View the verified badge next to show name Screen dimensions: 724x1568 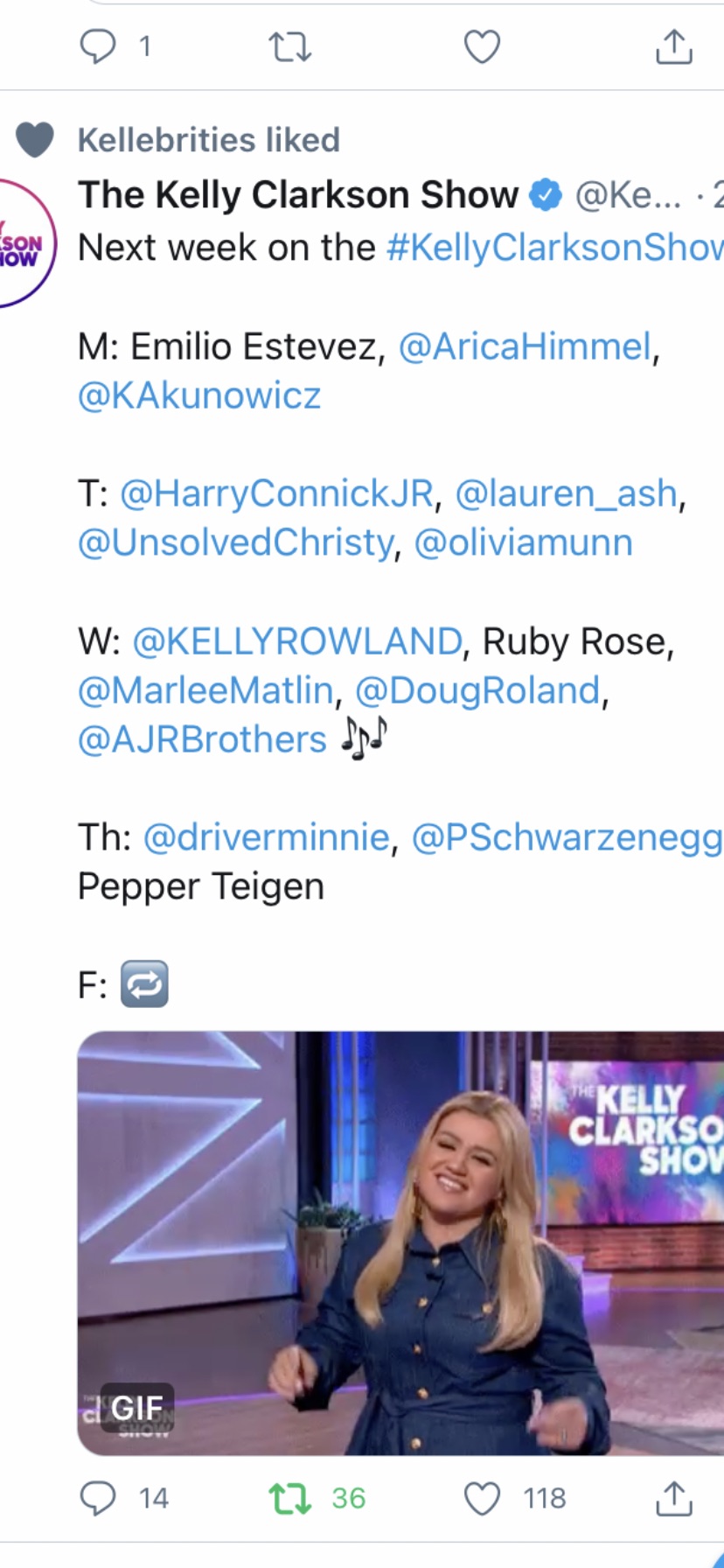(x=546, y=194)
